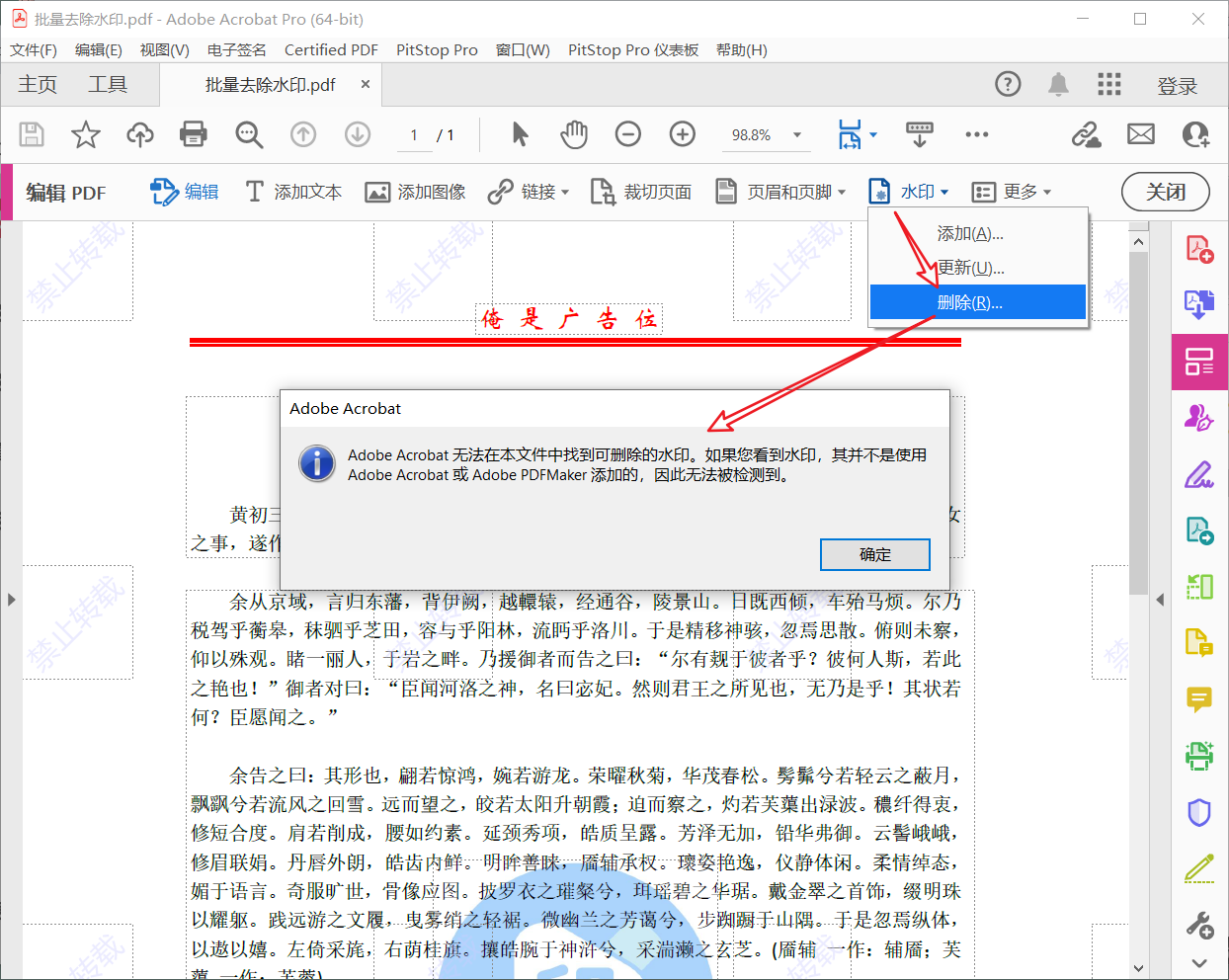Open the 帮助(H) menu

[741, 49]
